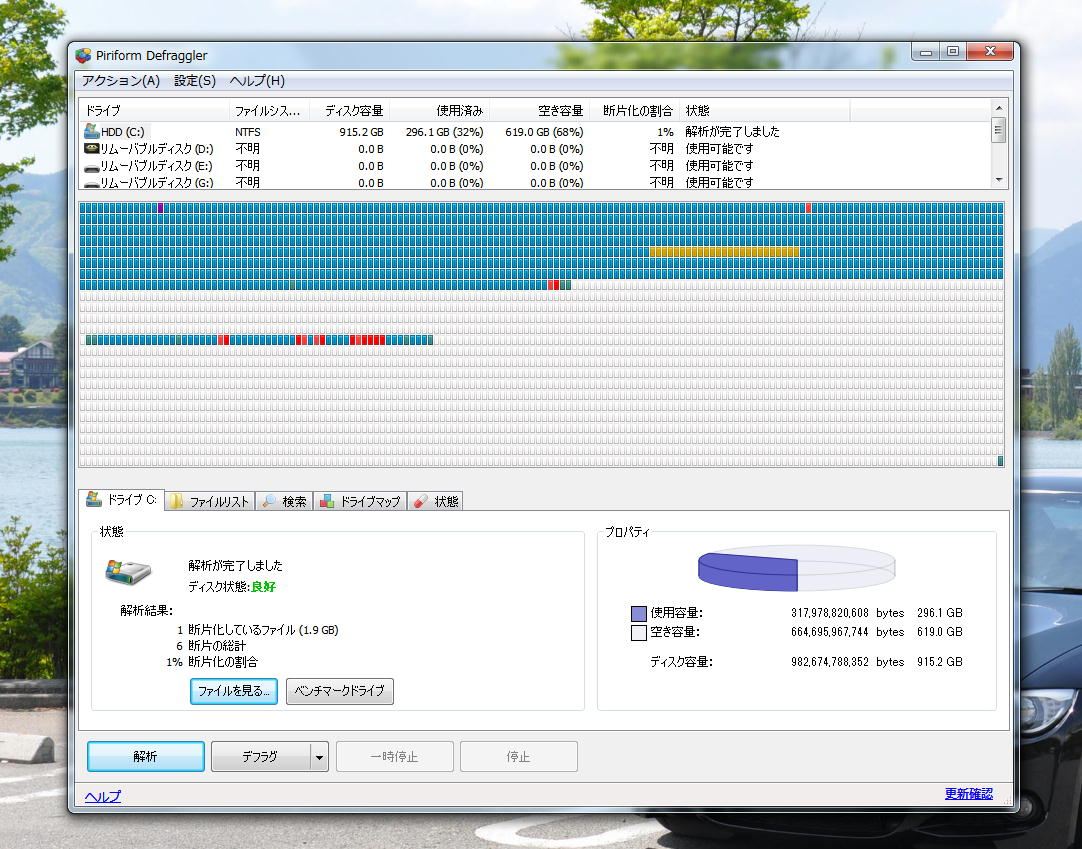Sort by the 使用済み column header
The width and height of the screenshot is (1082, 849).
439,110
